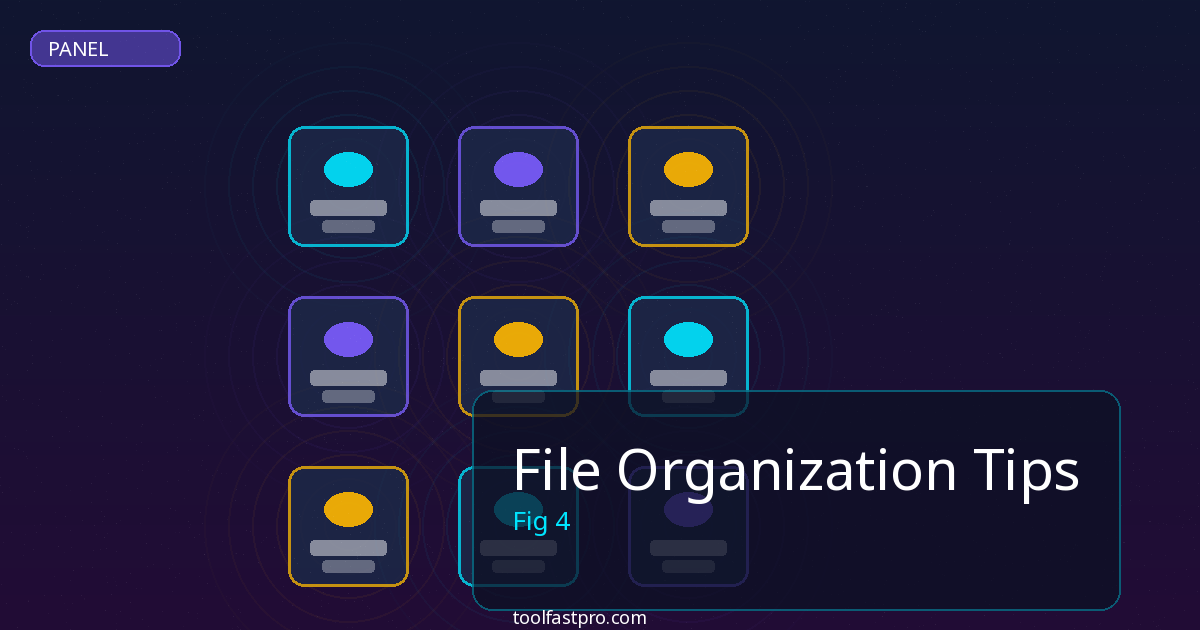Viewport: 1200px width, 630px height.
Task: Click the PANEL button
Action: (105, 49)
